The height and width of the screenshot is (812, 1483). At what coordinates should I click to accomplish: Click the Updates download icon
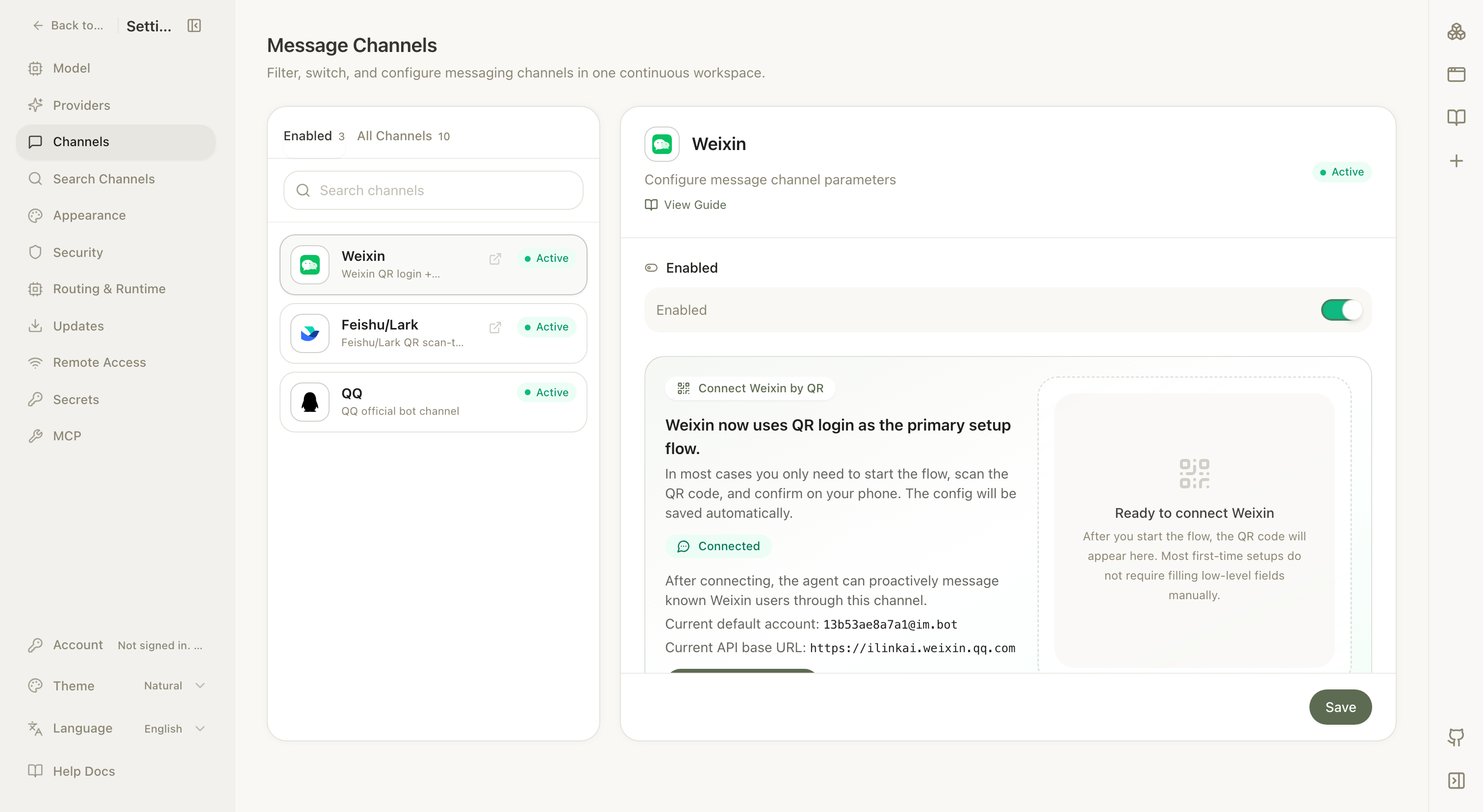tap(35, 326)
